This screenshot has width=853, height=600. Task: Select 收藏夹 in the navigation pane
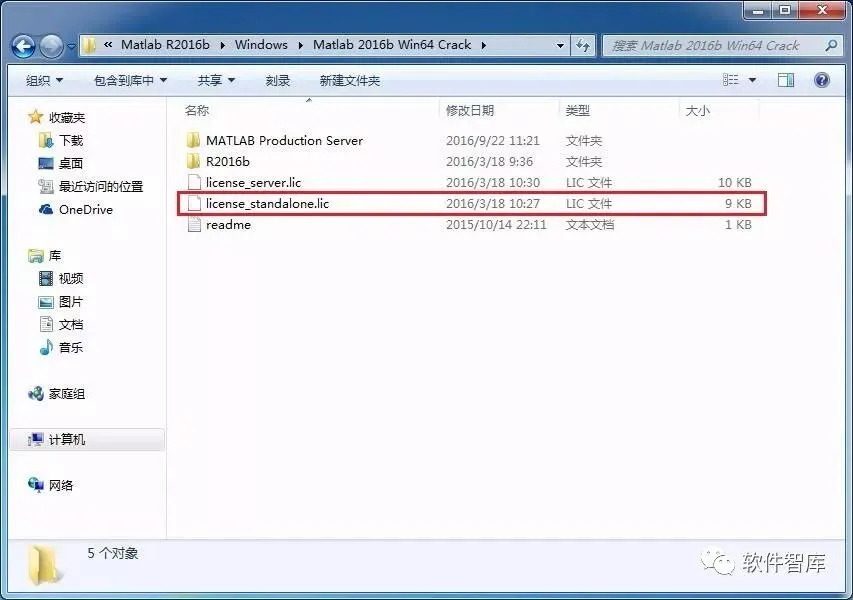tap(67, 117)
